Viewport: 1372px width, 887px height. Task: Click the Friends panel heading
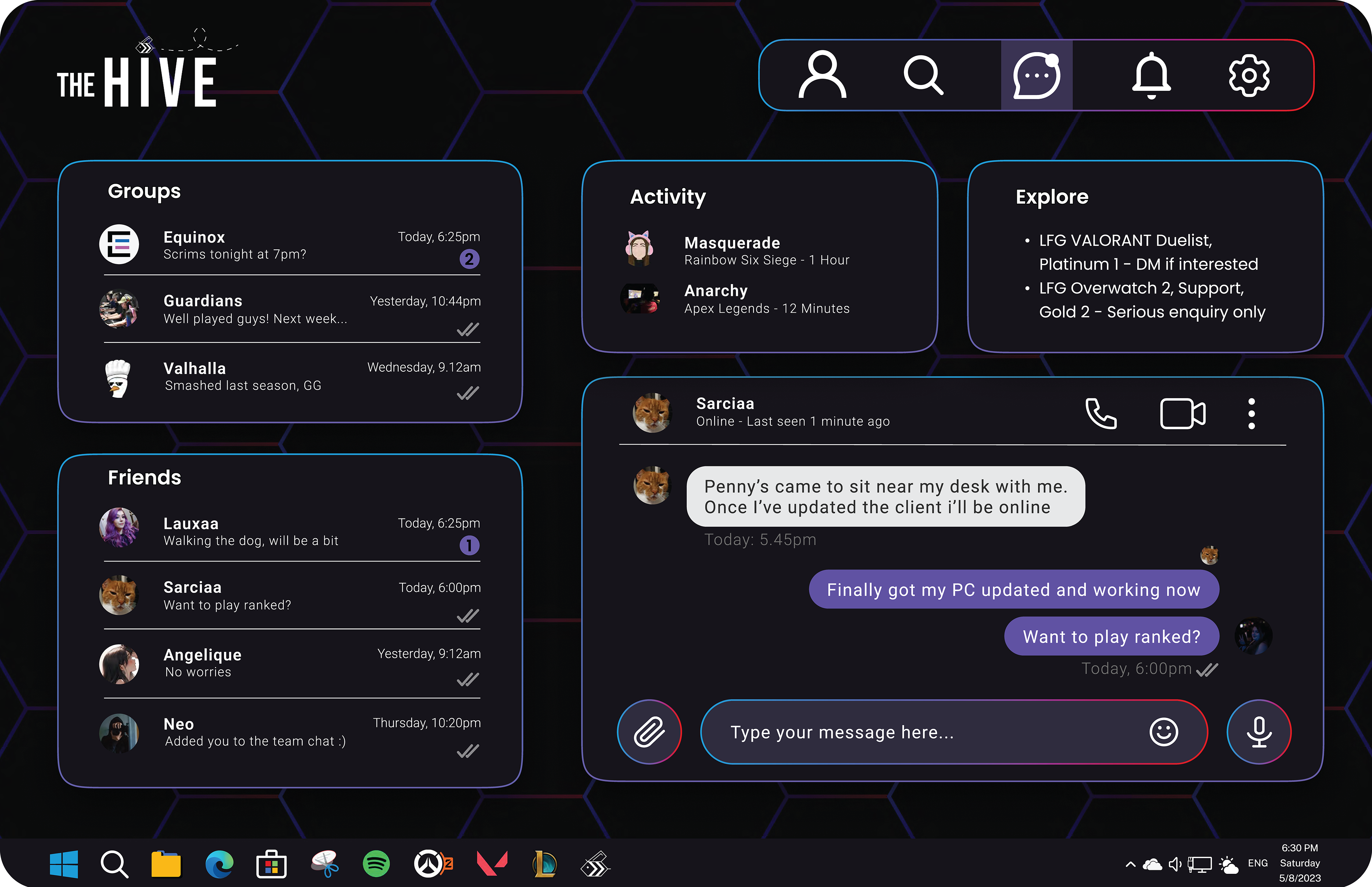144,477
